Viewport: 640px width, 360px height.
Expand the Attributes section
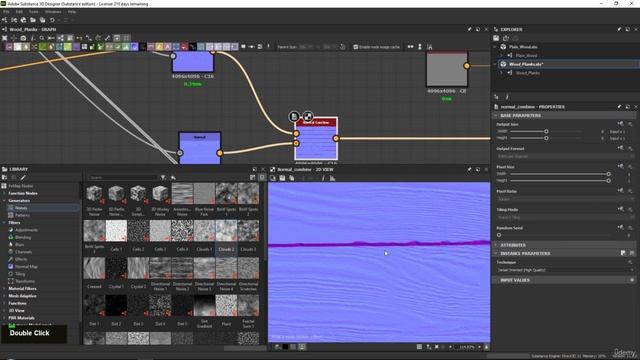click(496, 245)
